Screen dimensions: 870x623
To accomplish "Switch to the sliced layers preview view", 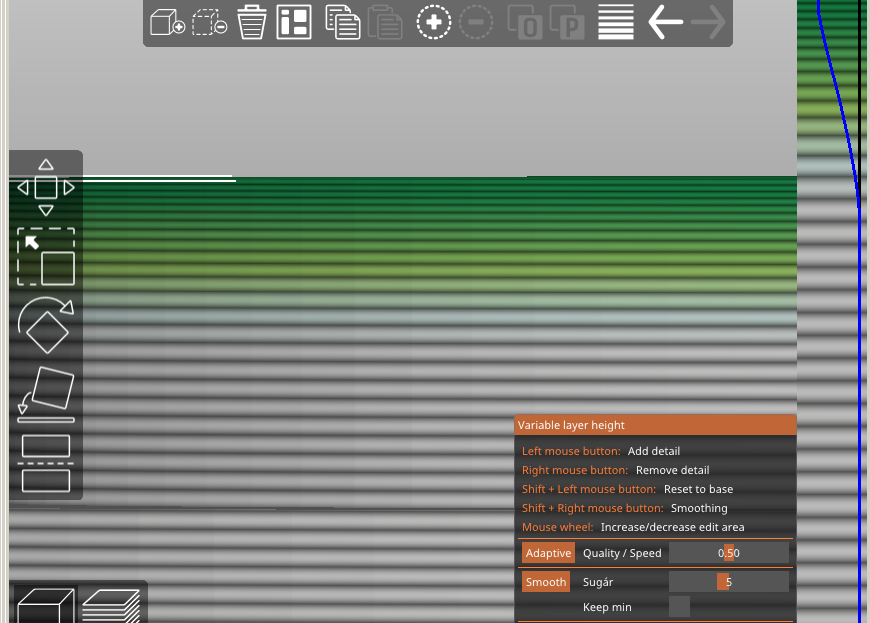I will tap(111, 605).
